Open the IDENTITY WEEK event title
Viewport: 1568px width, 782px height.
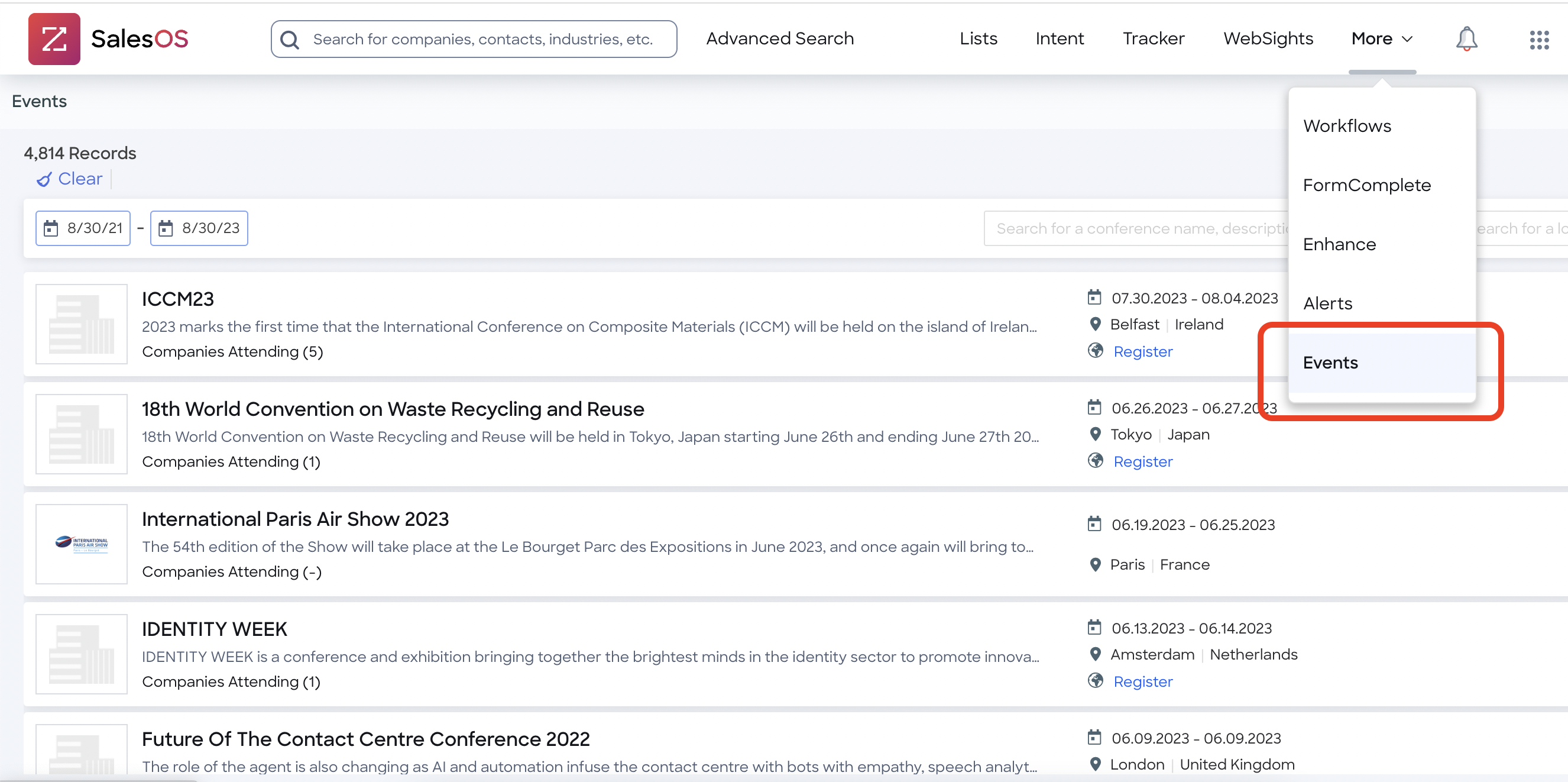pos(214,629)
